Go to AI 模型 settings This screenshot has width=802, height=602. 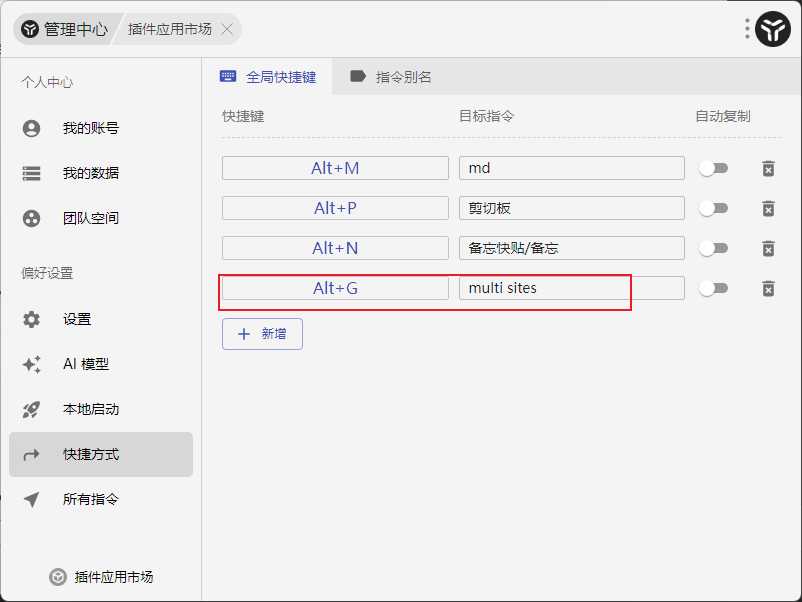tap(85, 364)
